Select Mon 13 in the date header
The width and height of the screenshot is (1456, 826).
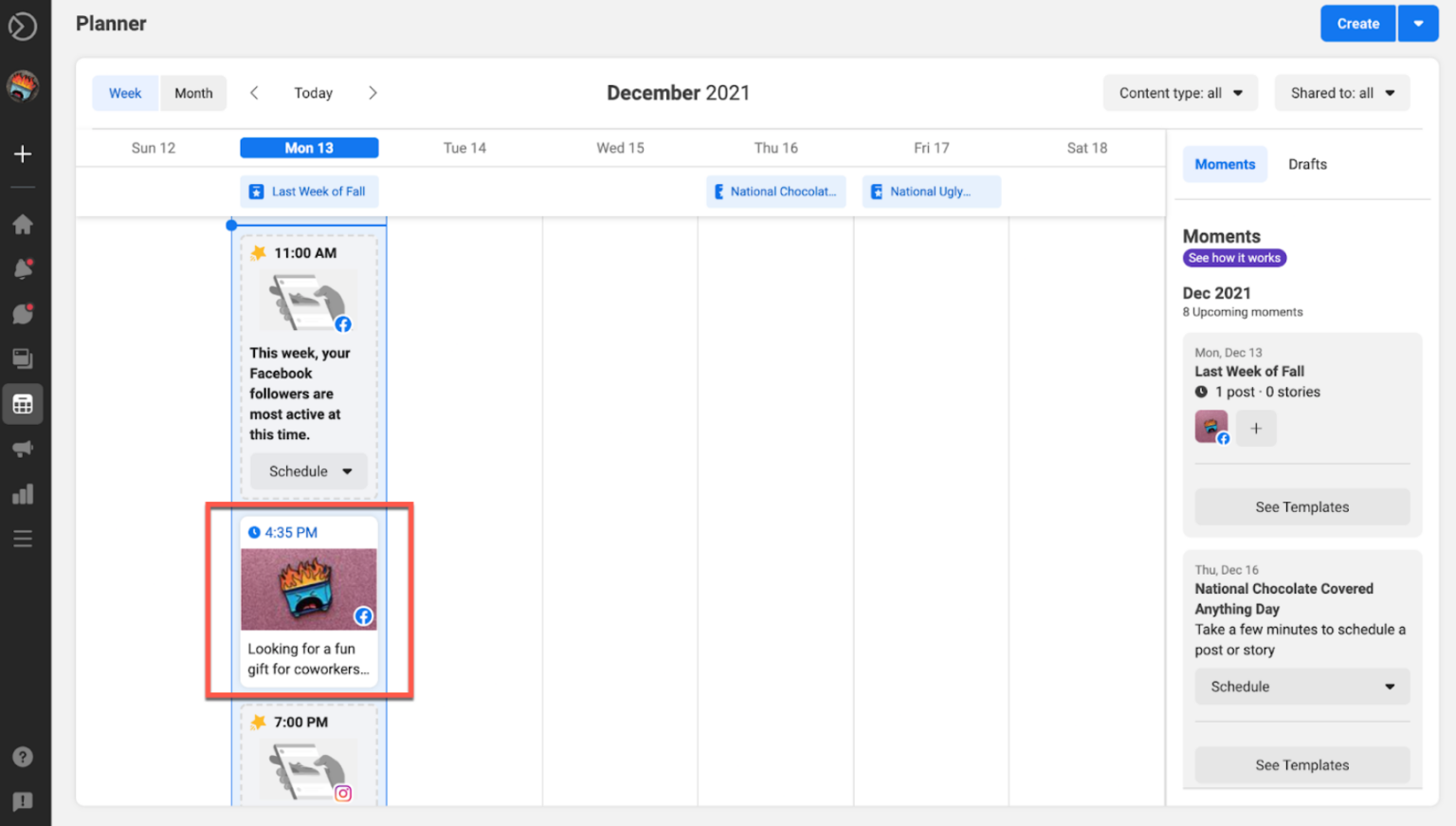309,147
